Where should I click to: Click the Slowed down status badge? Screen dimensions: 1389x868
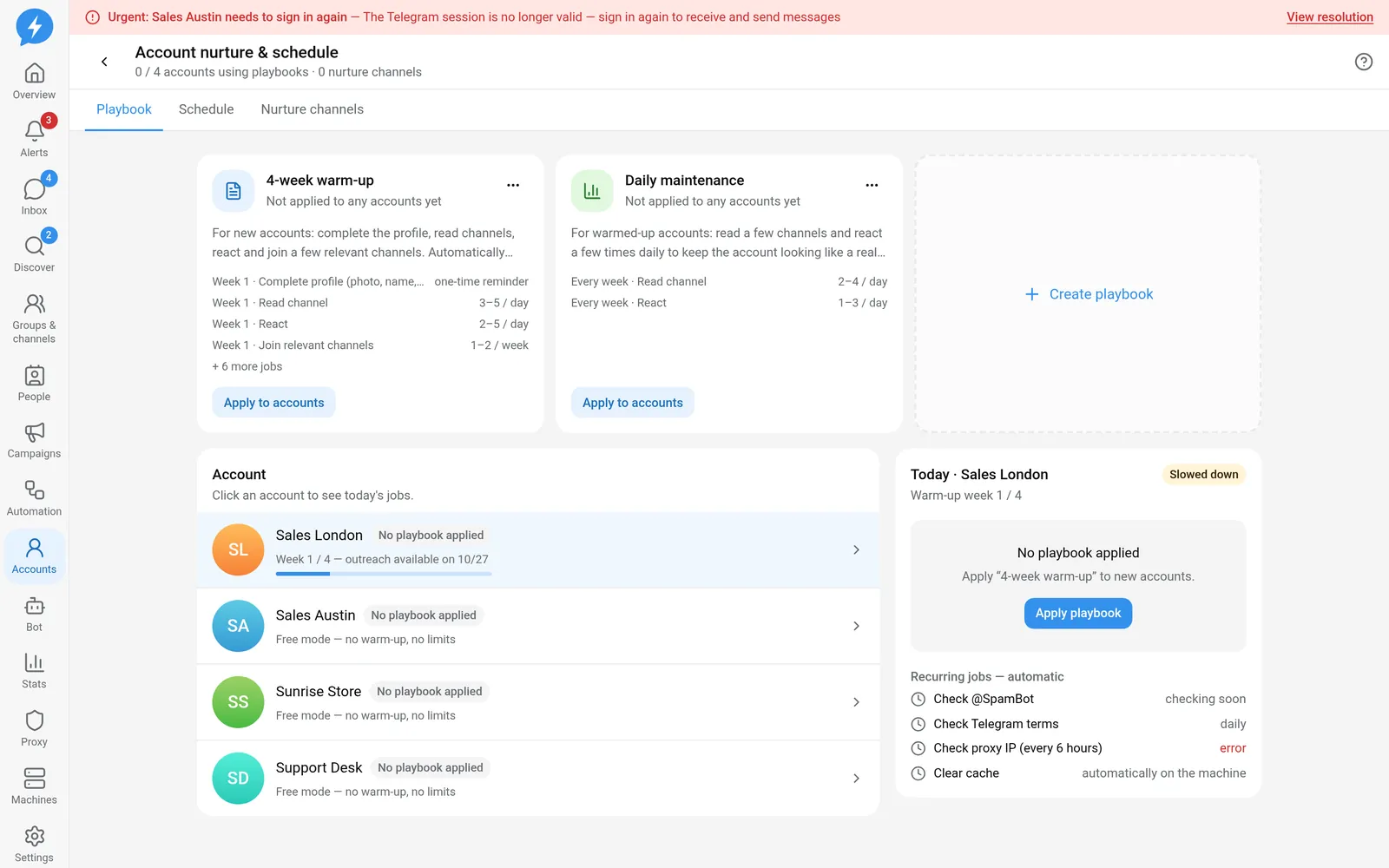[x=1203, y=475]
